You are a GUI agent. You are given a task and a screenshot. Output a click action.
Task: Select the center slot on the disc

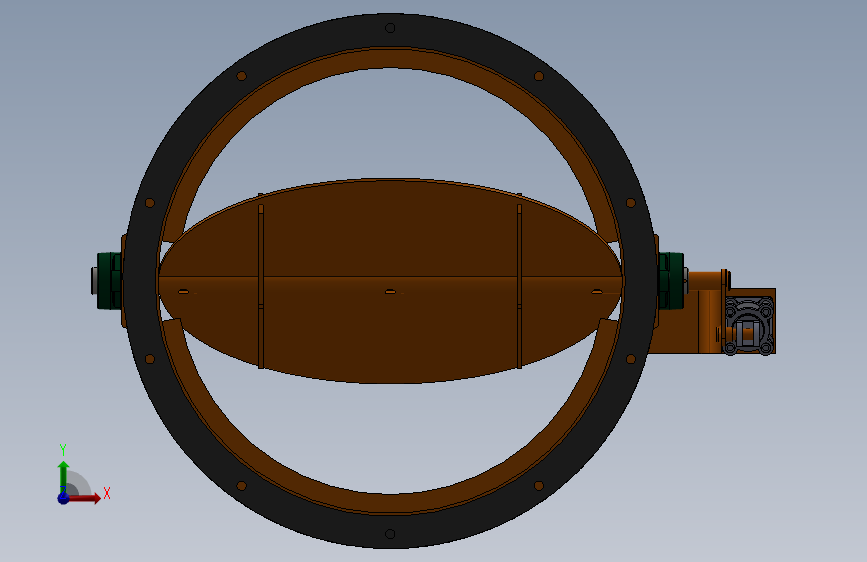[x=390, y=292]
